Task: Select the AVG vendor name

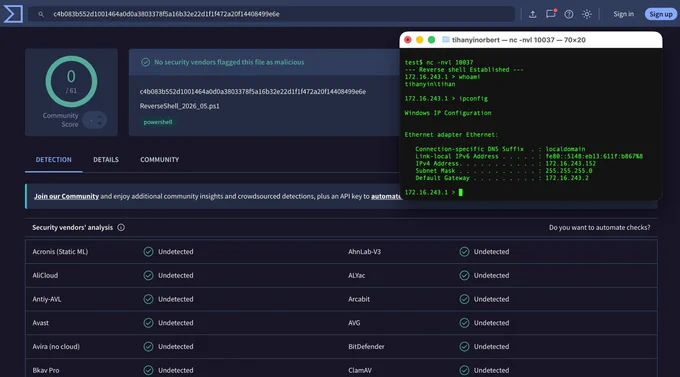Action: click(x=354, y=323)
